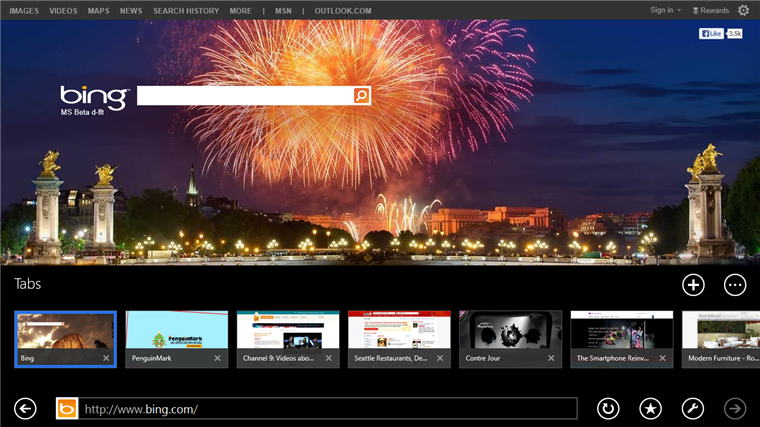Click the refresh page icon
Image resolution: width=760 pixels, height=427 pixels.
(x=608, y=409)
